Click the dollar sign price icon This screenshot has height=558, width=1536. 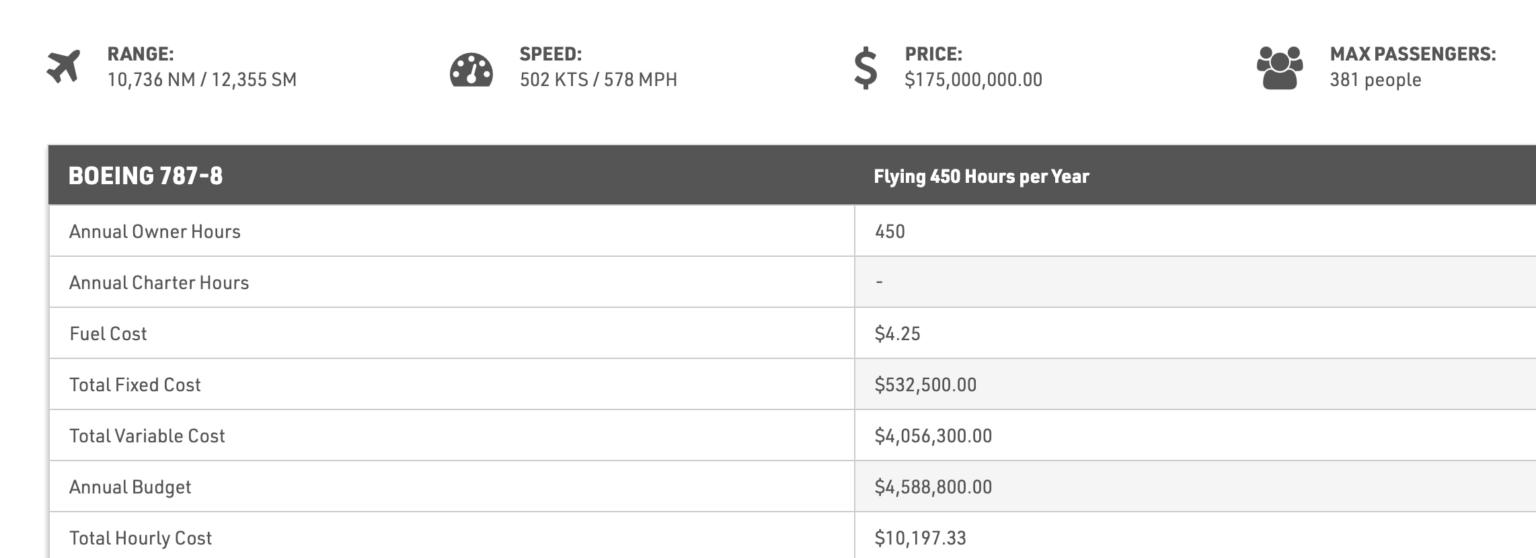866,68
